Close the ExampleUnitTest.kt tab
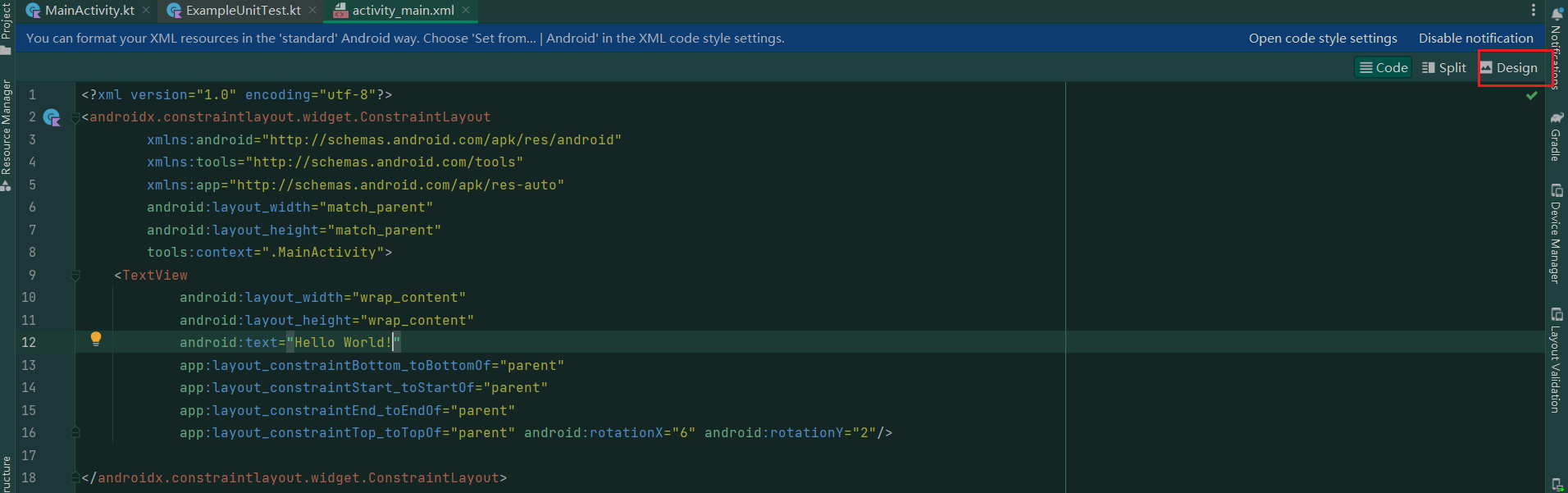This screenshot has width=1568, height=493. tap(312, 11)
